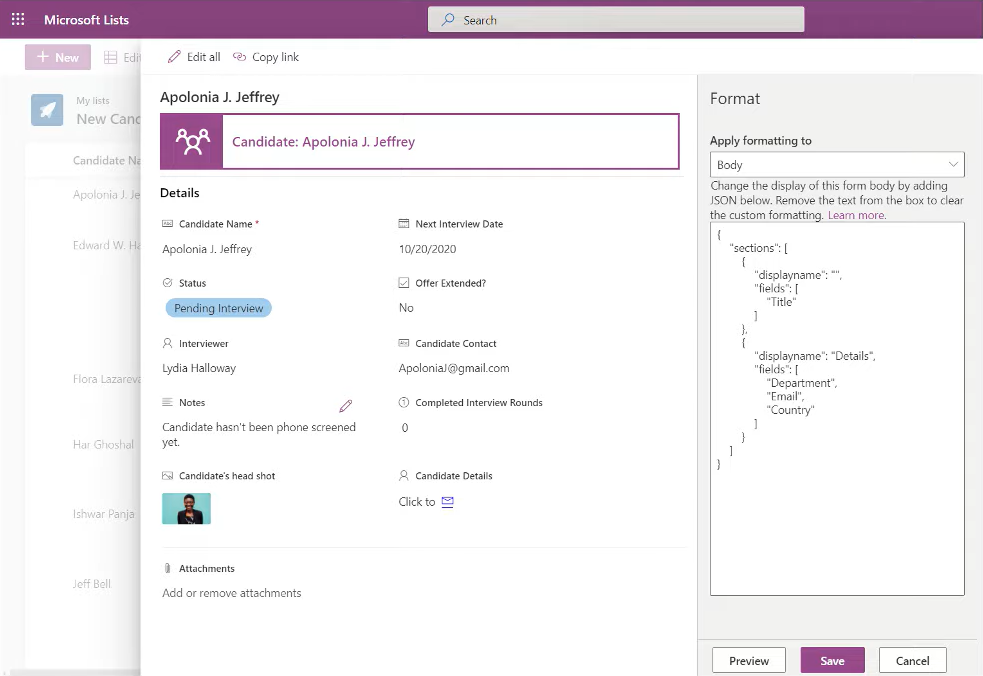This screenshot has height=676, width=983.
Task: Click the Learn more link
Action: [855, 215]
